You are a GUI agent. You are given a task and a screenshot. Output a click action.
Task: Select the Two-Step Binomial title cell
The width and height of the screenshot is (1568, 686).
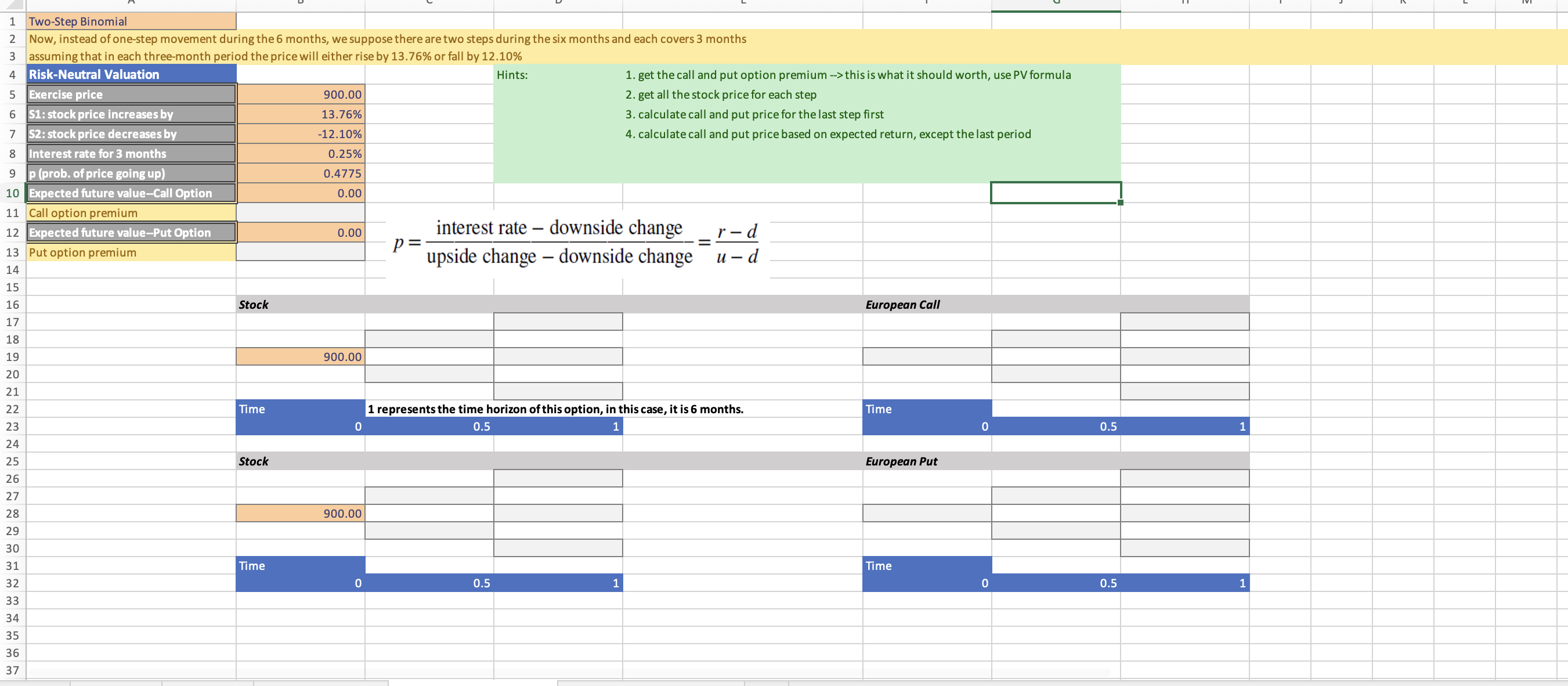pos(131,21)
